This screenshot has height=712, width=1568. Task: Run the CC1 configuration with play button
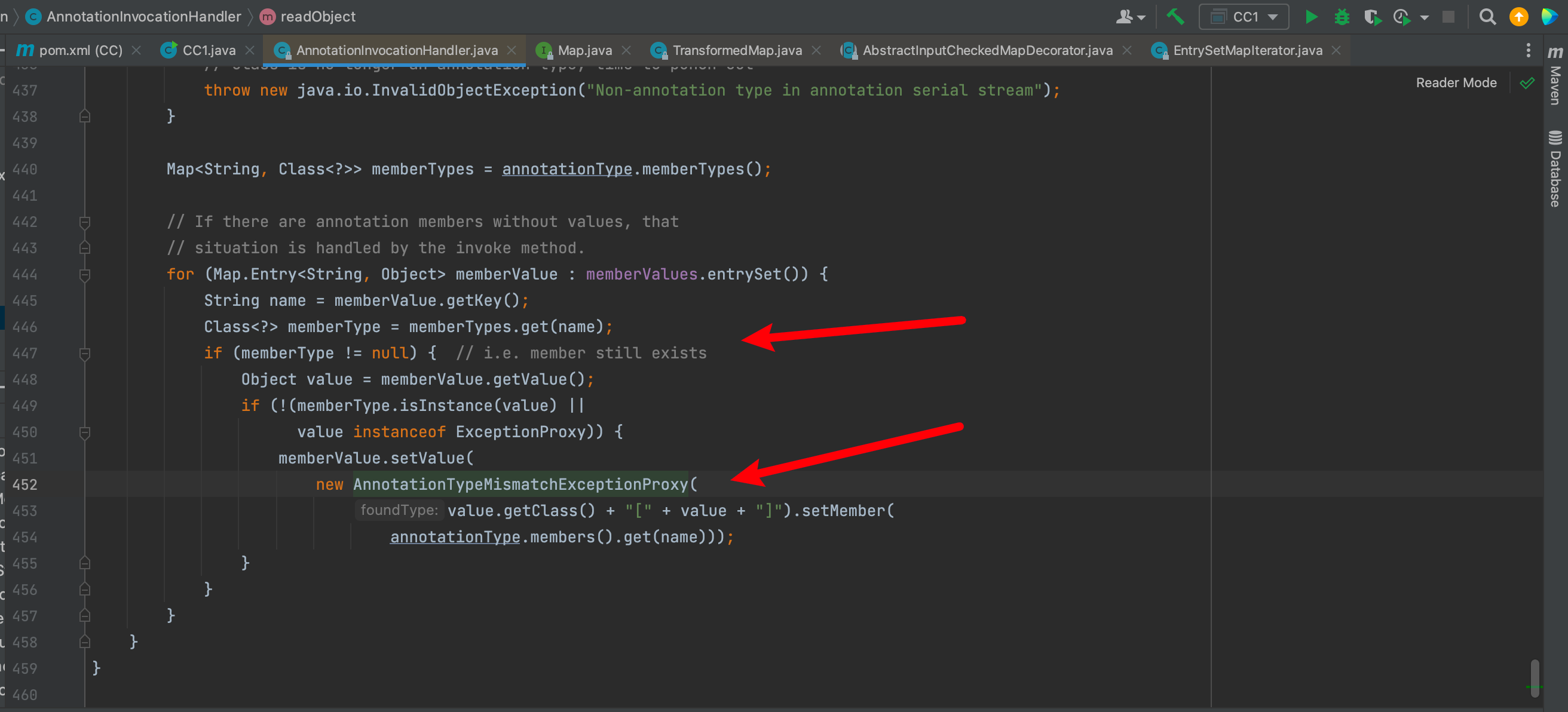tap(1311, 17)
